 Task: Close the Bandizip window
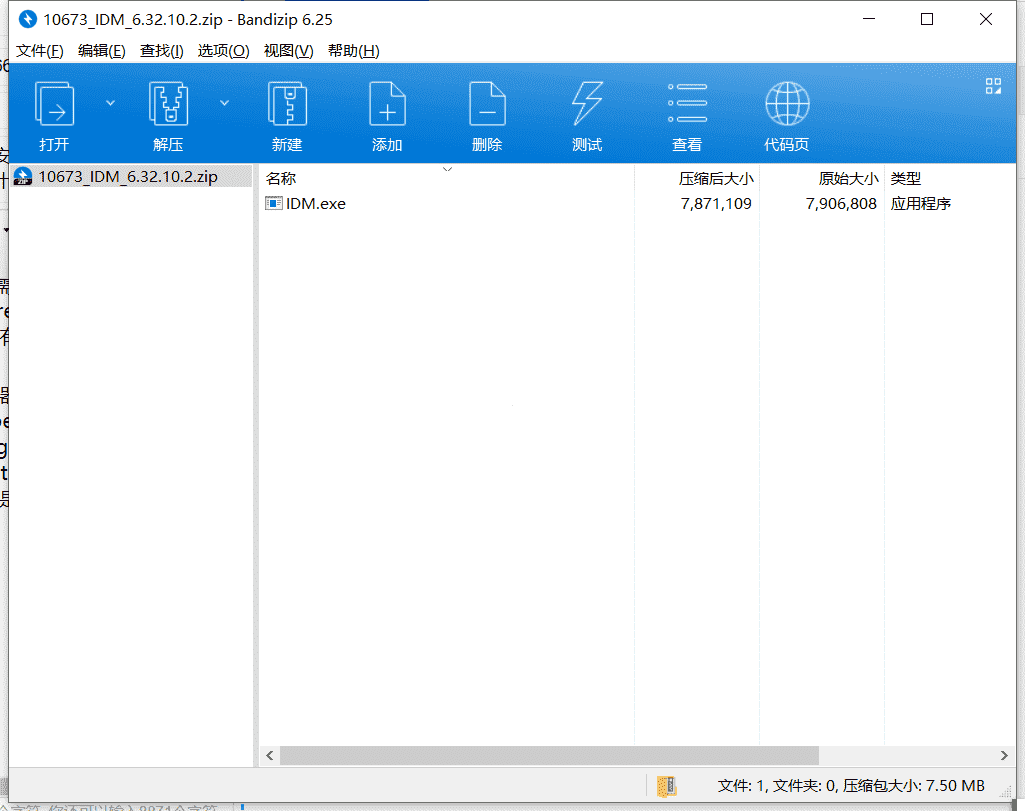pos(986,20)
